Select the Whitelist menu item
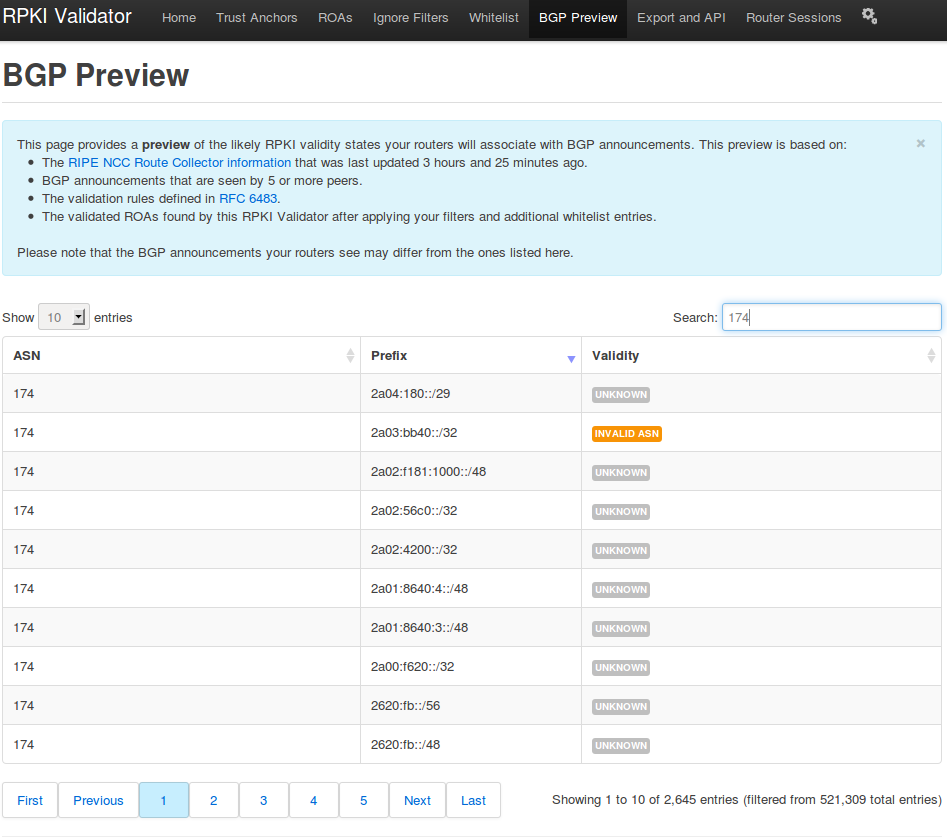The width and height of the screenshot is (947, 840). click(x=494, y=18)
